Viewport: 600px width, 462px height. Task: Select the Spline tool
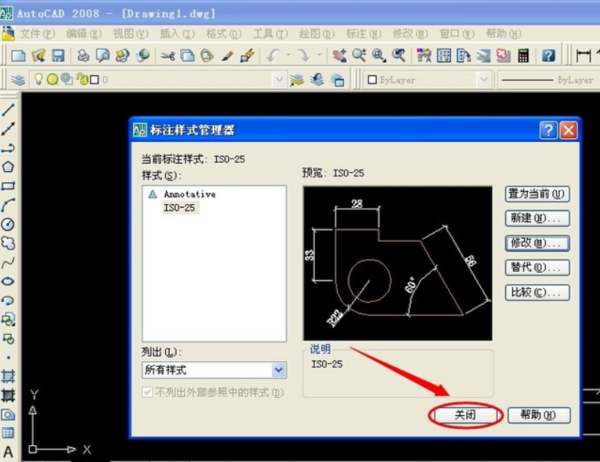pyautogui.click(x=8, y=263)
